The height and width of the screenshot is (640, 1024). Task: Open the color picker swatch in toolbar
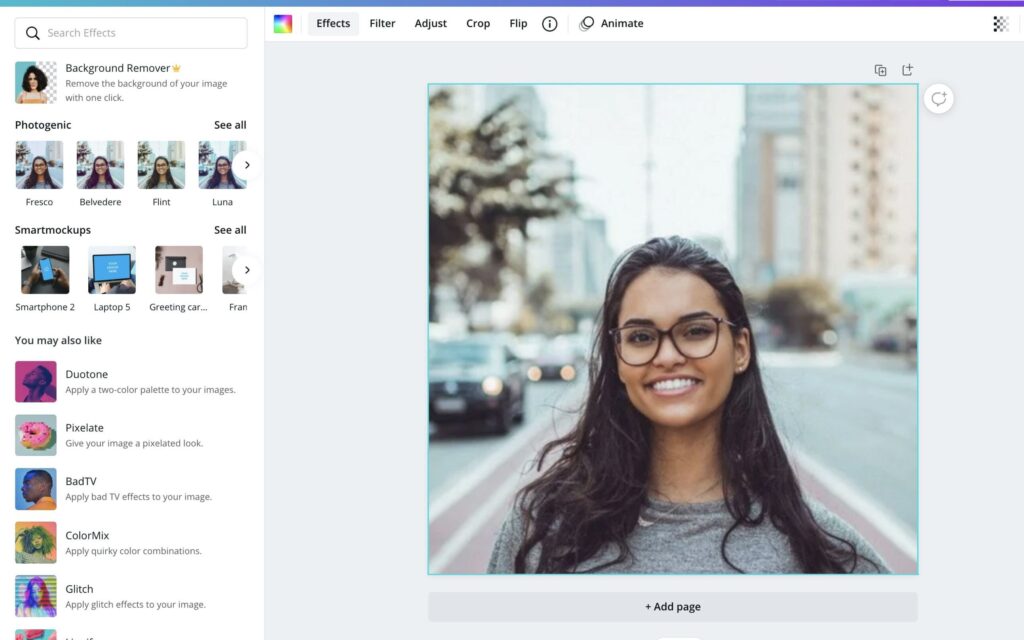click(x=283, y=24)
